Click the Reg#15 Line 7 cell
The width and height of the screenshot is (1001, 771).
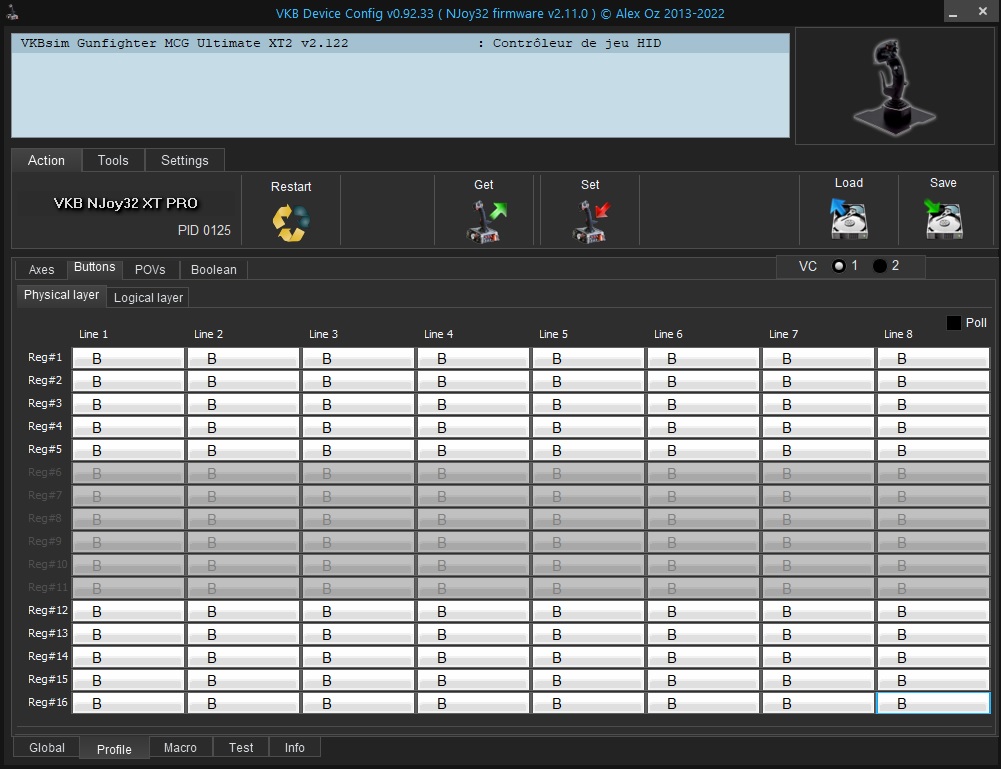pyautogui.click(x=818, y=680)
